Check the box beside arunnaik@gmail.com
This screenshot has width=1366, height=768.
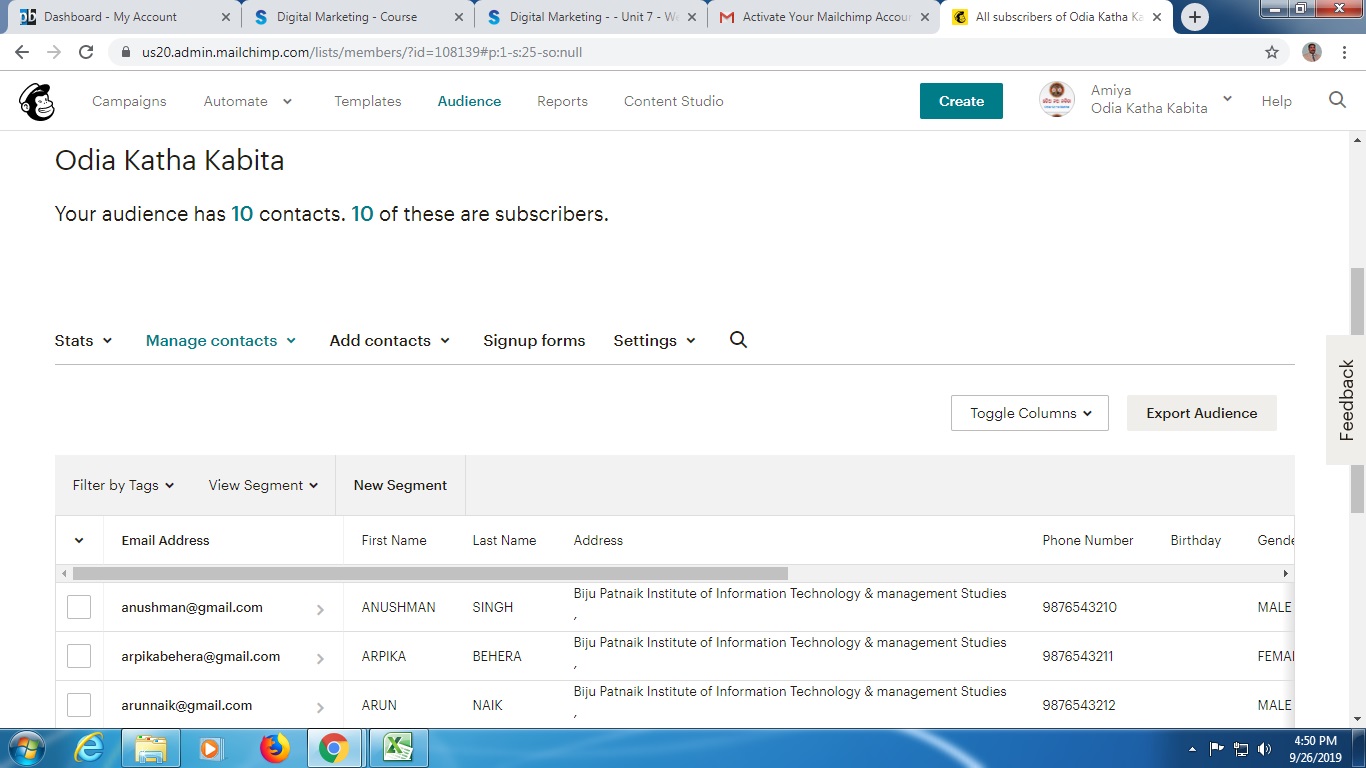(79, 705)
